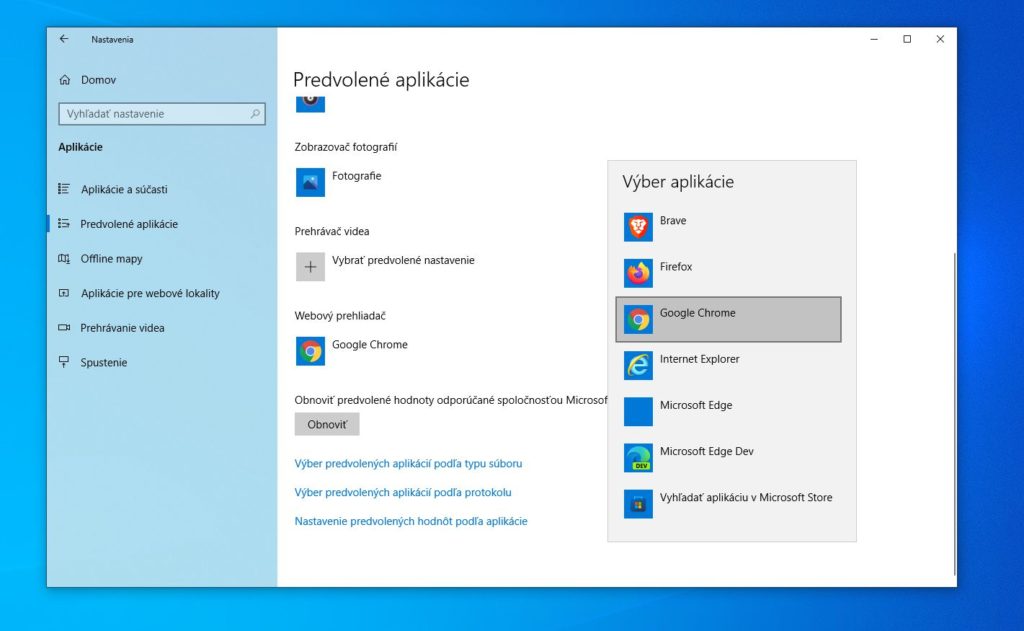The image size is (1024, 631).
Task: Click Offline mapy map icon
Action: 64,258
